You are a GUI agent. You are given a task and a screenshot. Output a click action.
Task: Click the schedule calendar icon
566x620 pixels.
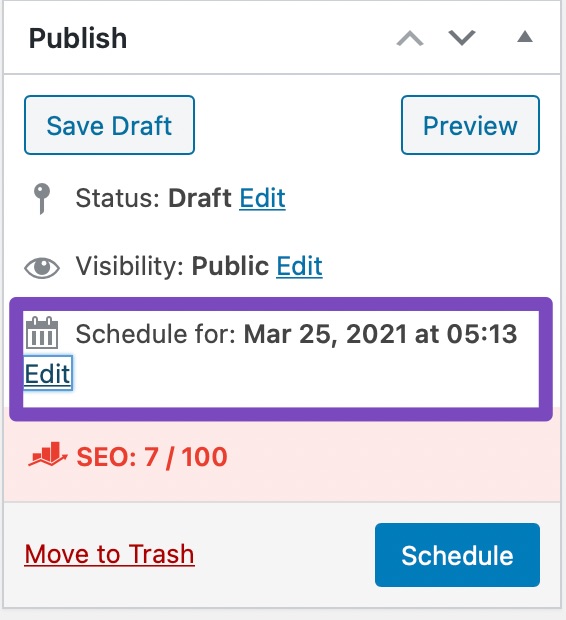point(42,333)
